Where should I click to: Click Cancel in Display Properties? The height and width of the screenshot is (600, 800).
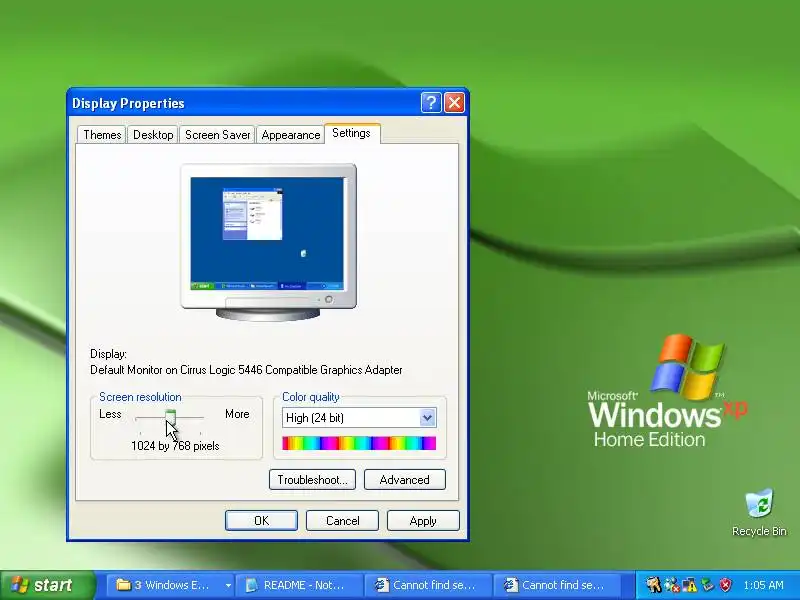pyautogui.click(x=342, y=520)
